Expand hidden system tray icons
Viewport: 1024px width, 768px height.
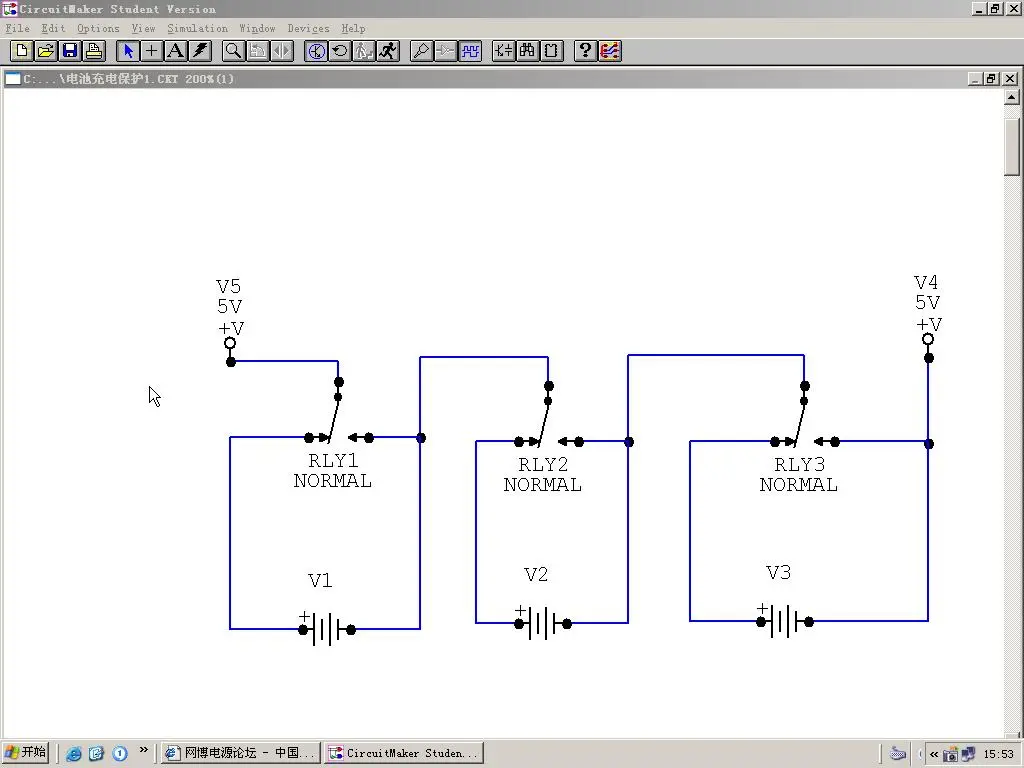point(934,754)
